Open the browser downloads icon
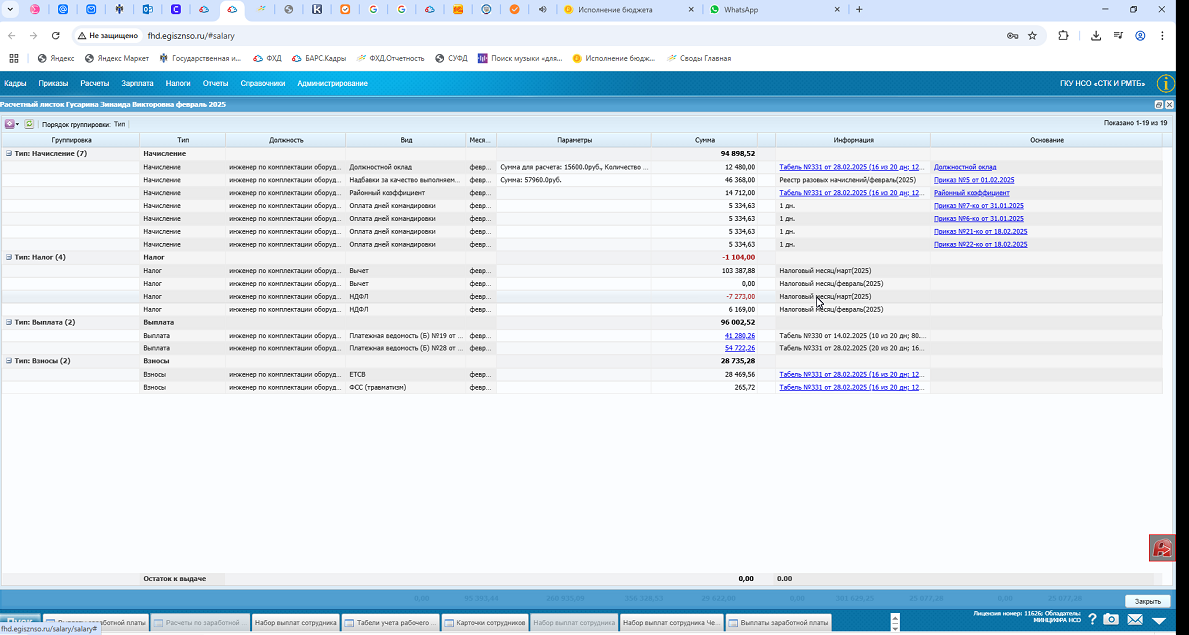Viewport: 1189px width, 635px height. 1096,36
